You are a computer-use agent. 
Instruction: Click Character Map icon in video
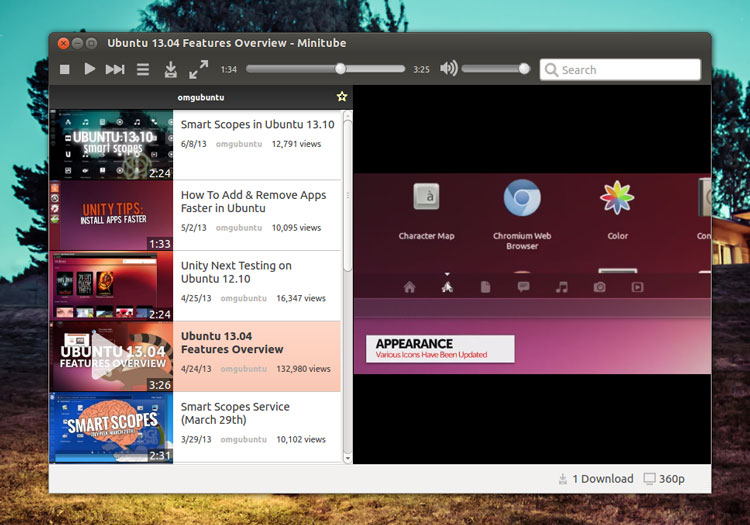pos(426,197)
